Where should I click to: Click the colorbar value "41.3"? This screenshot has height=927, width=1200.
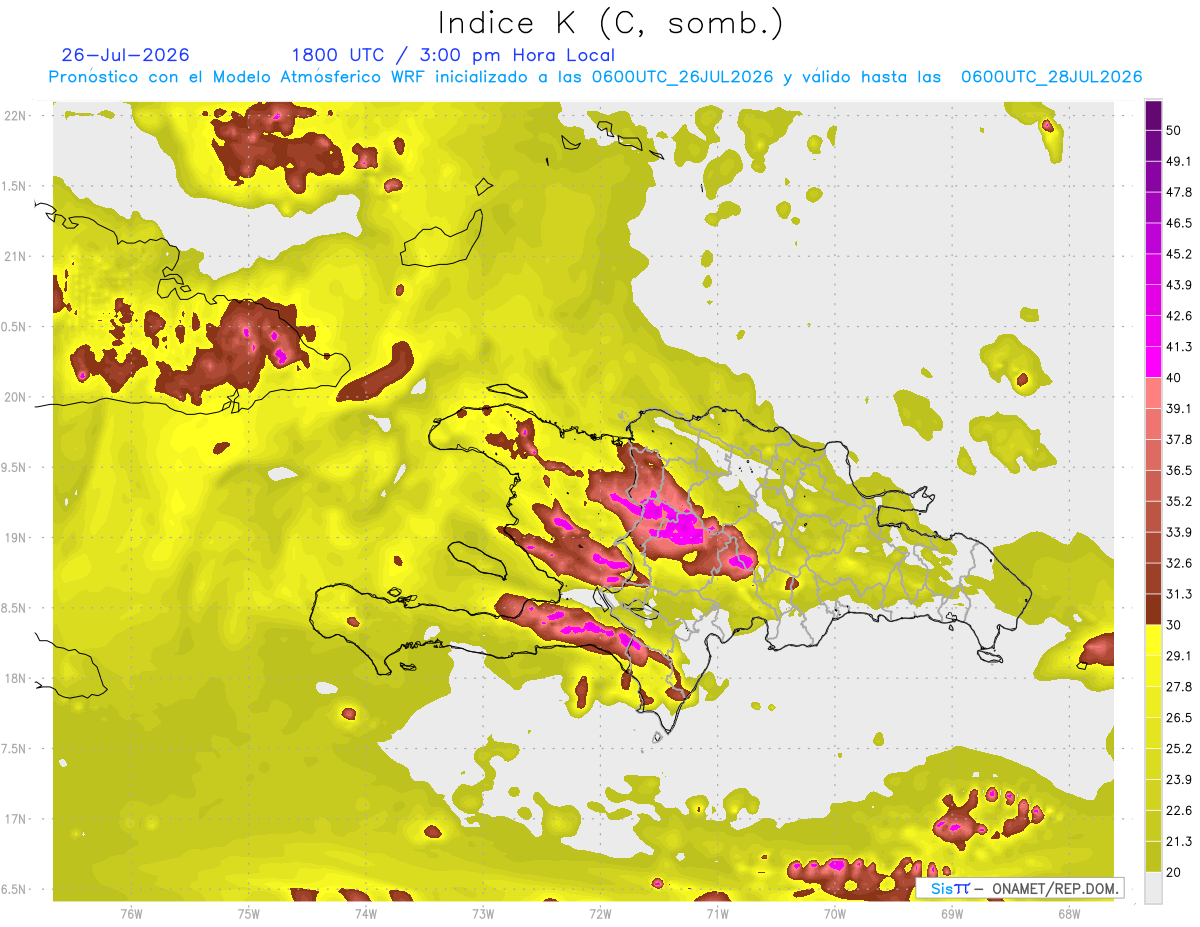pyautogui.click(x=1179, y=347)
